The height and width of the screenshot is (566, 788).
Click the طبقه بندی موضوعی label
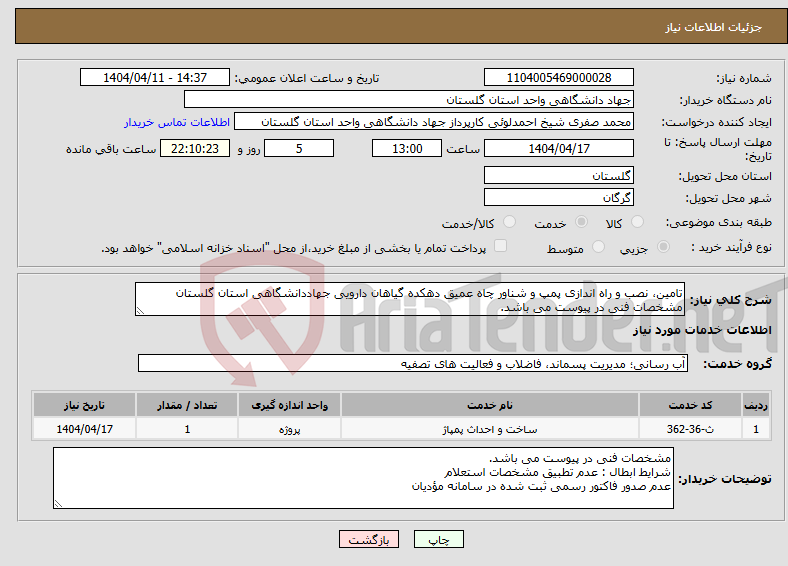[719, 222]
